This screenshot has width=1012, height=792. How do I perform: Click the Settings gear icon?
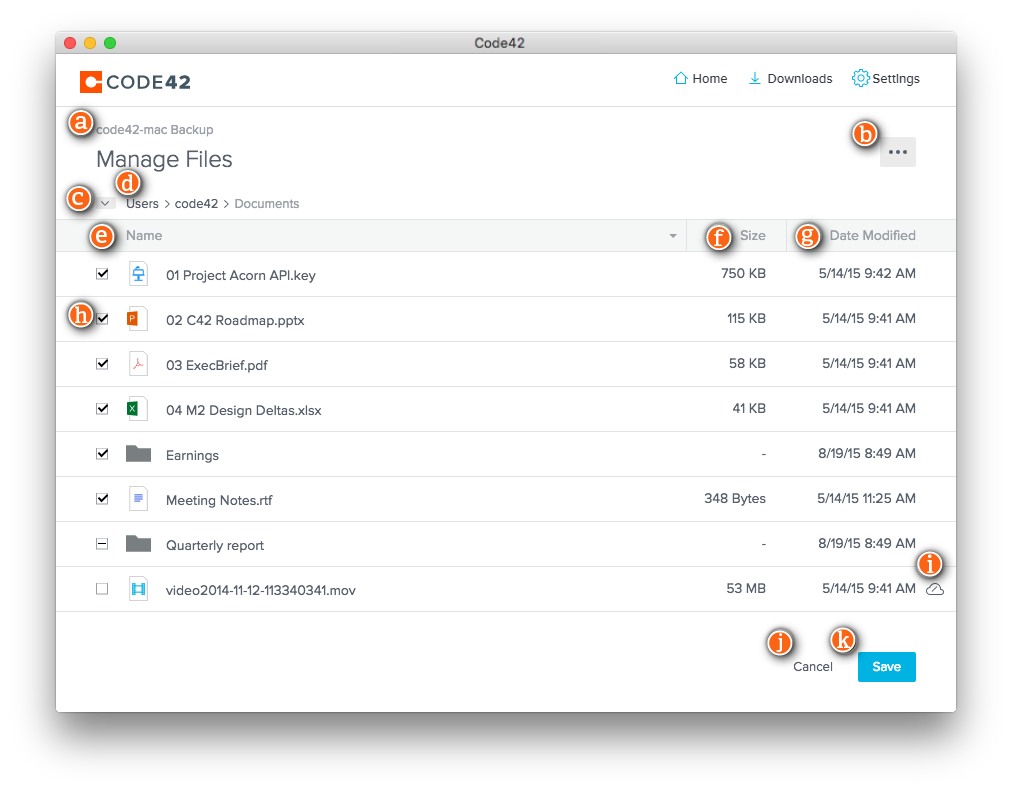(x=860, y=78)
